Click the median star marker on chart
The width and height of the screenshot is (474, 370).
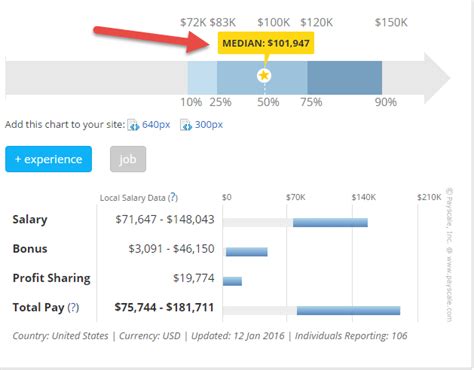(x=264, y=75)
